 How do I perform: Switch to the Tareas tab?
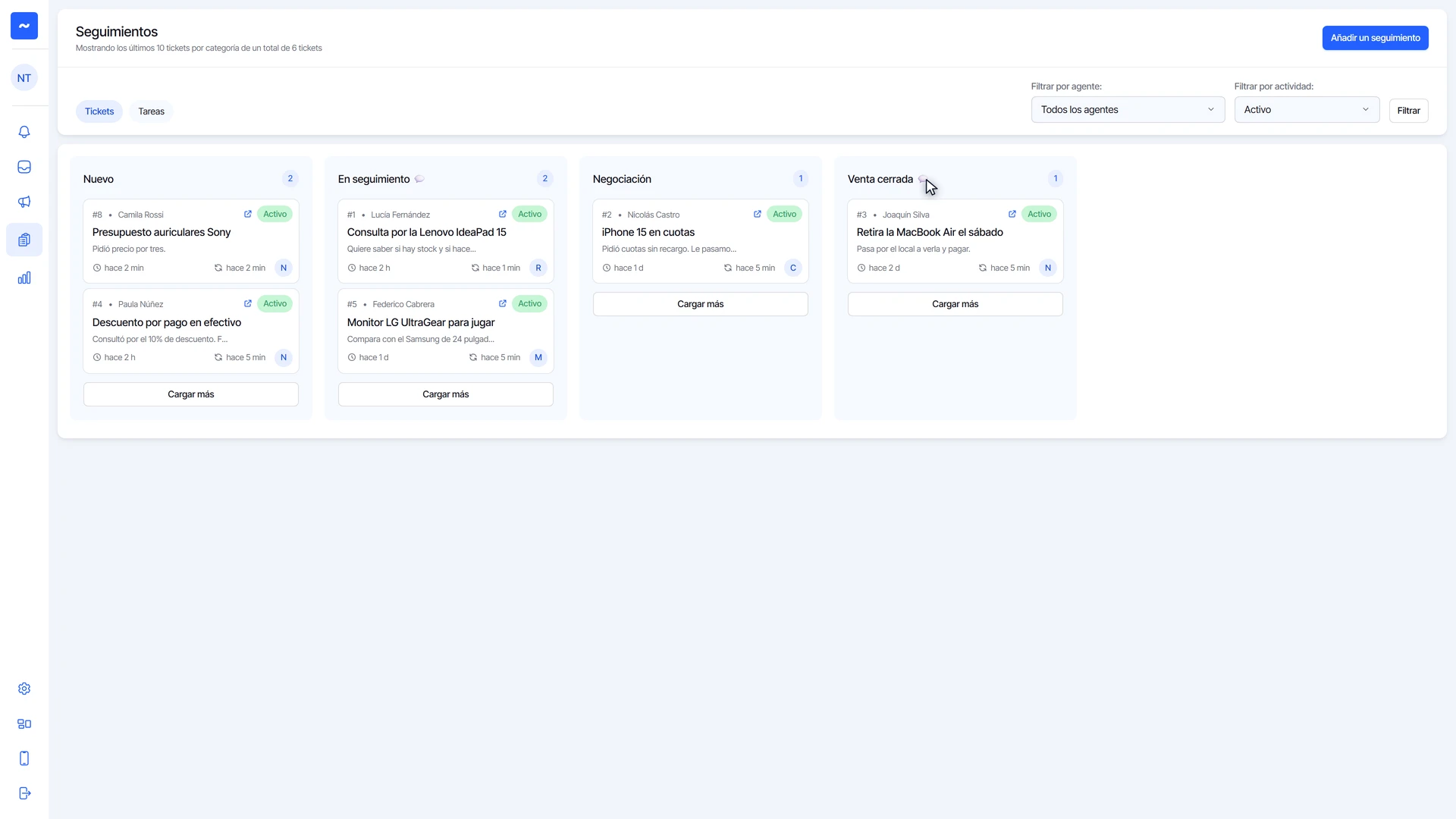click(152, 111)
